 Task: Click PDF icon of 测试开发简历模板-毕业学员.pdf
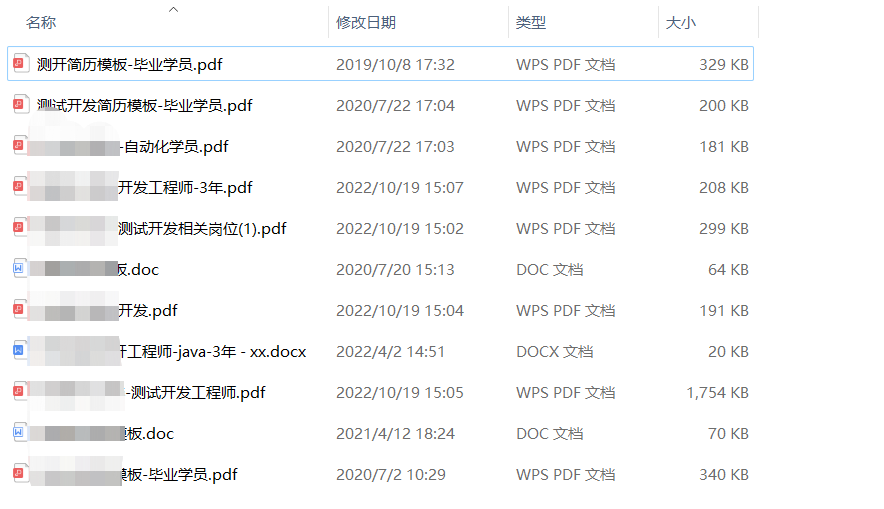point(20,104)
